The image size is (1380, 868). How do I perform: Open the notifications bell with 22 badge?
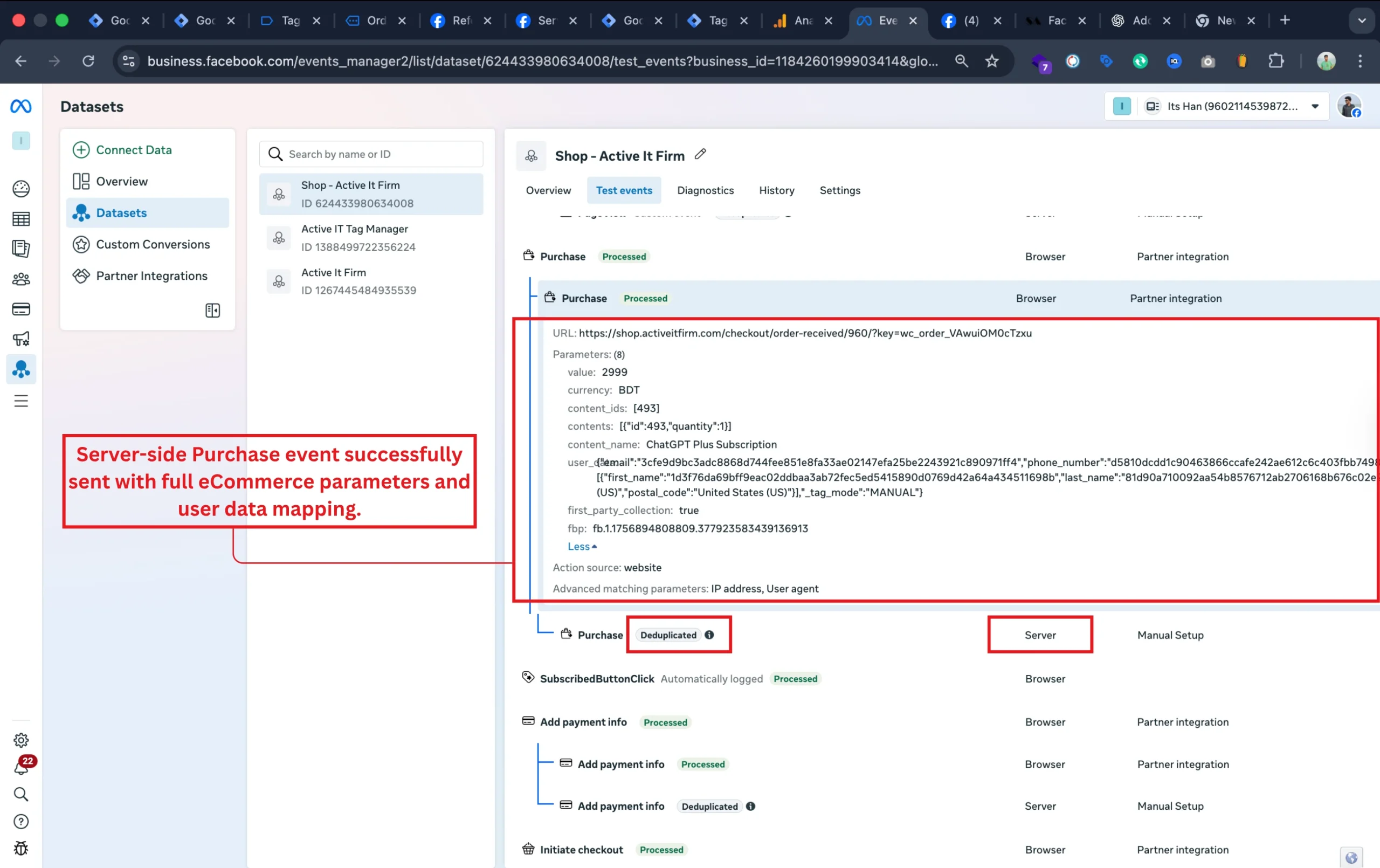(21, 768)
